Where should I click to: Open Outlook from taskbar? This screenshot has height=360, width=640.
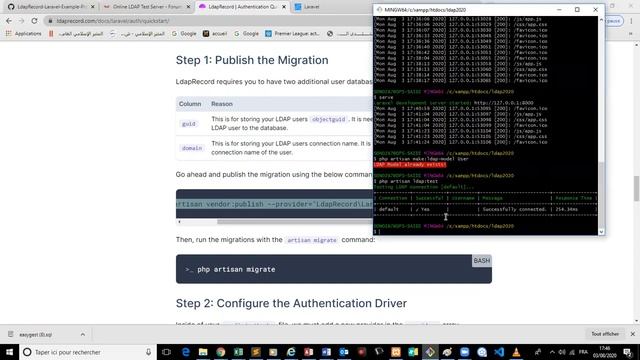(344, 352)
